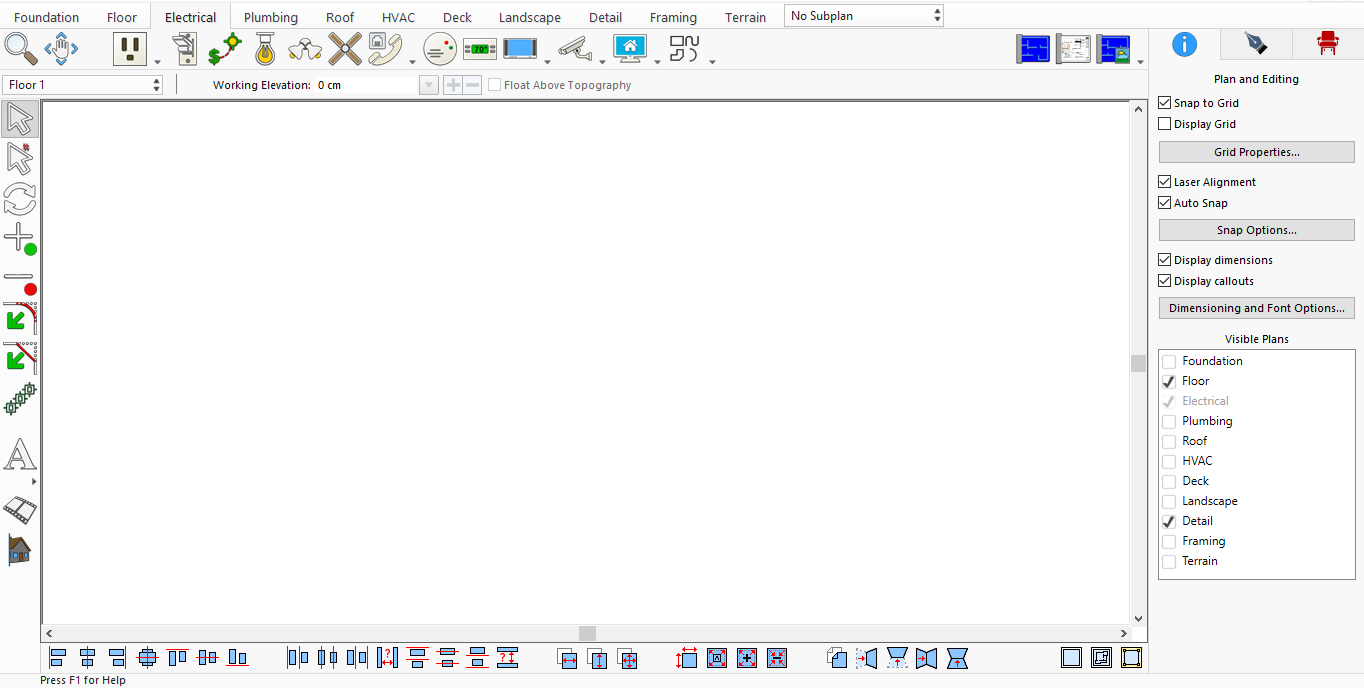Switch to the Plumbing tab
This screenshot has height=688, width=1364.
[x=271, y=17]
